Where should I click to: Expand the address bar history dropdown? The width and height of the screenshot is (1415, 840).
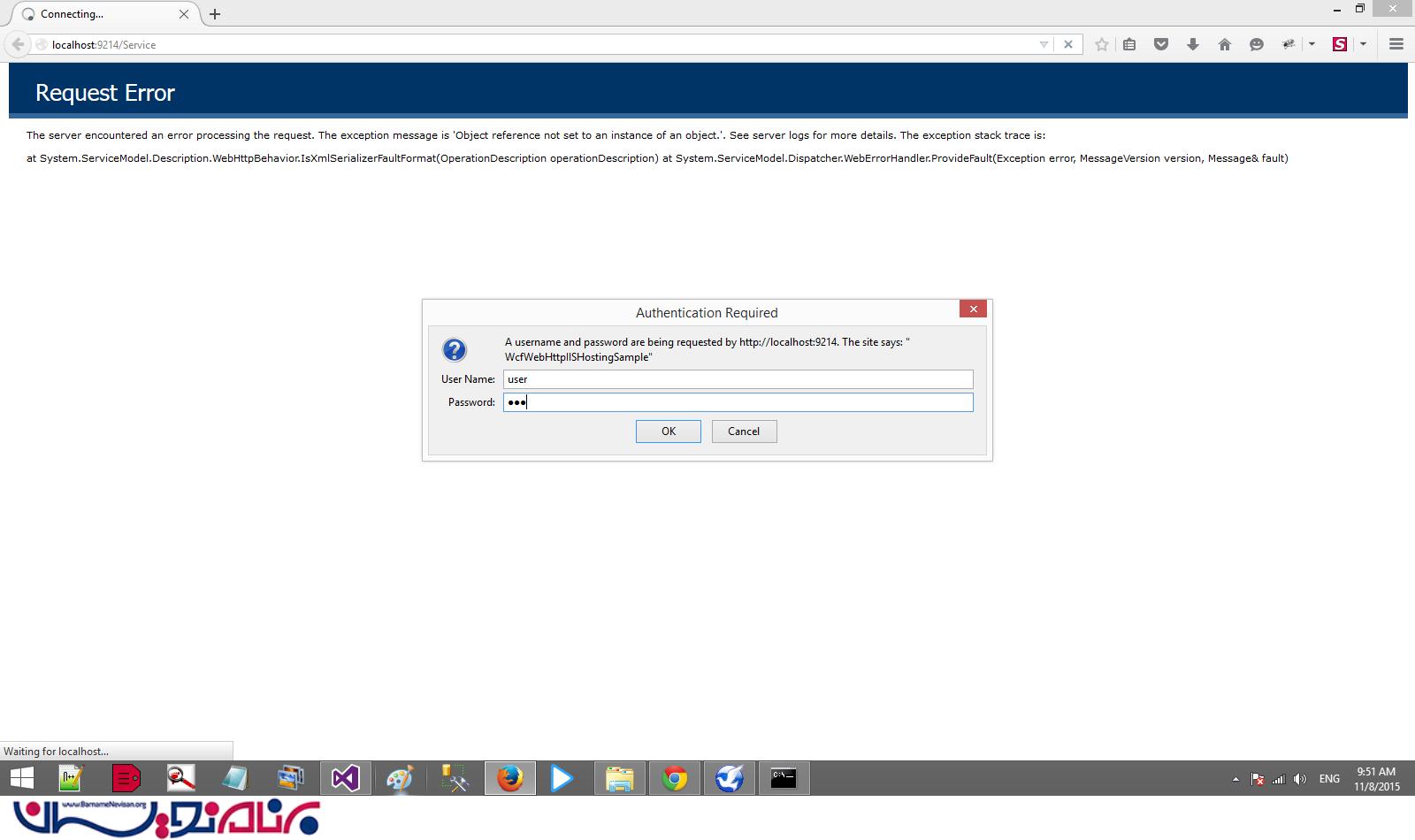tap(1044, 43)
